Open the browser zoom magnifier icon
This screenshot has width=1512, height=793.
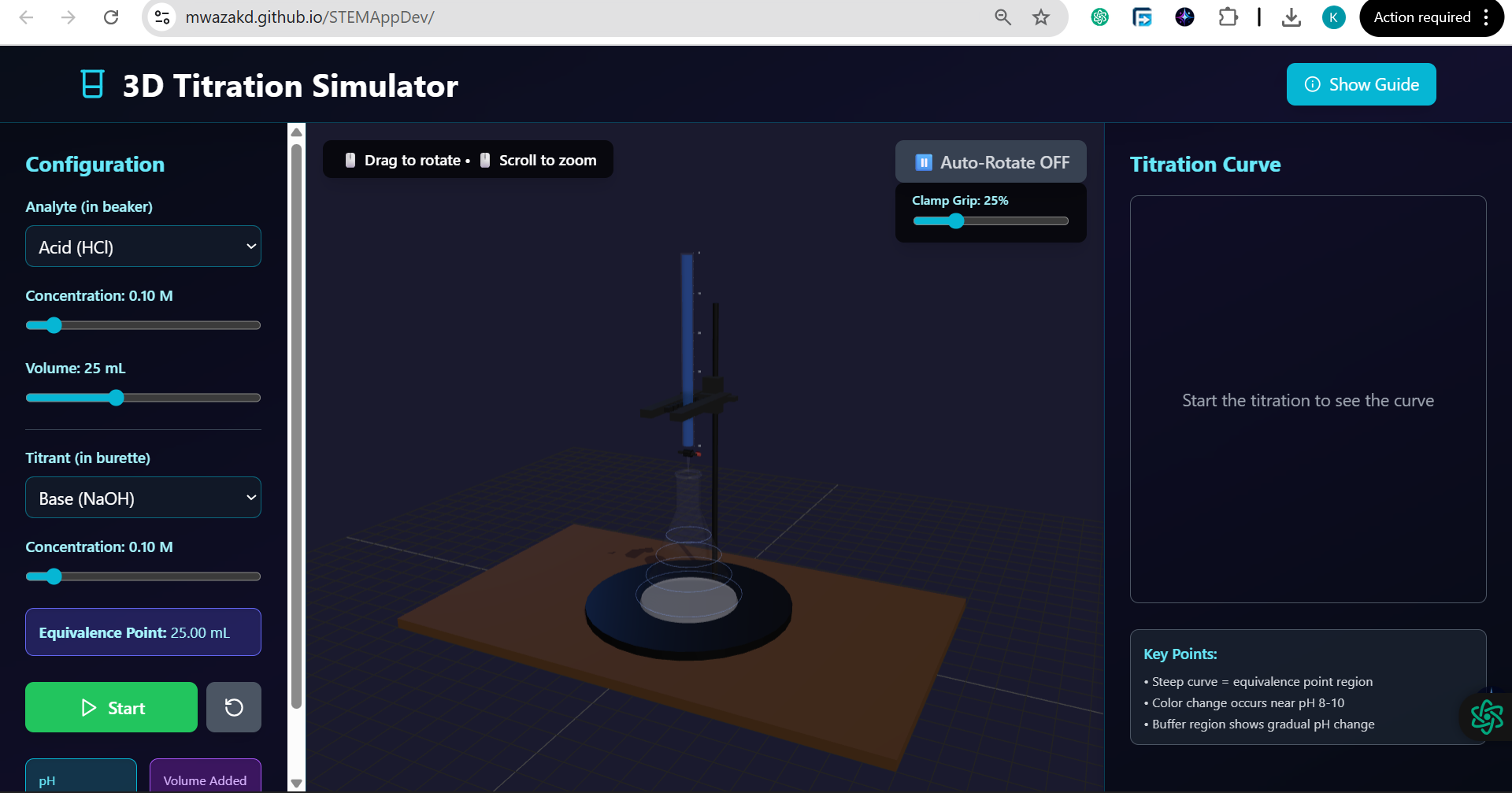point(1002,17)
